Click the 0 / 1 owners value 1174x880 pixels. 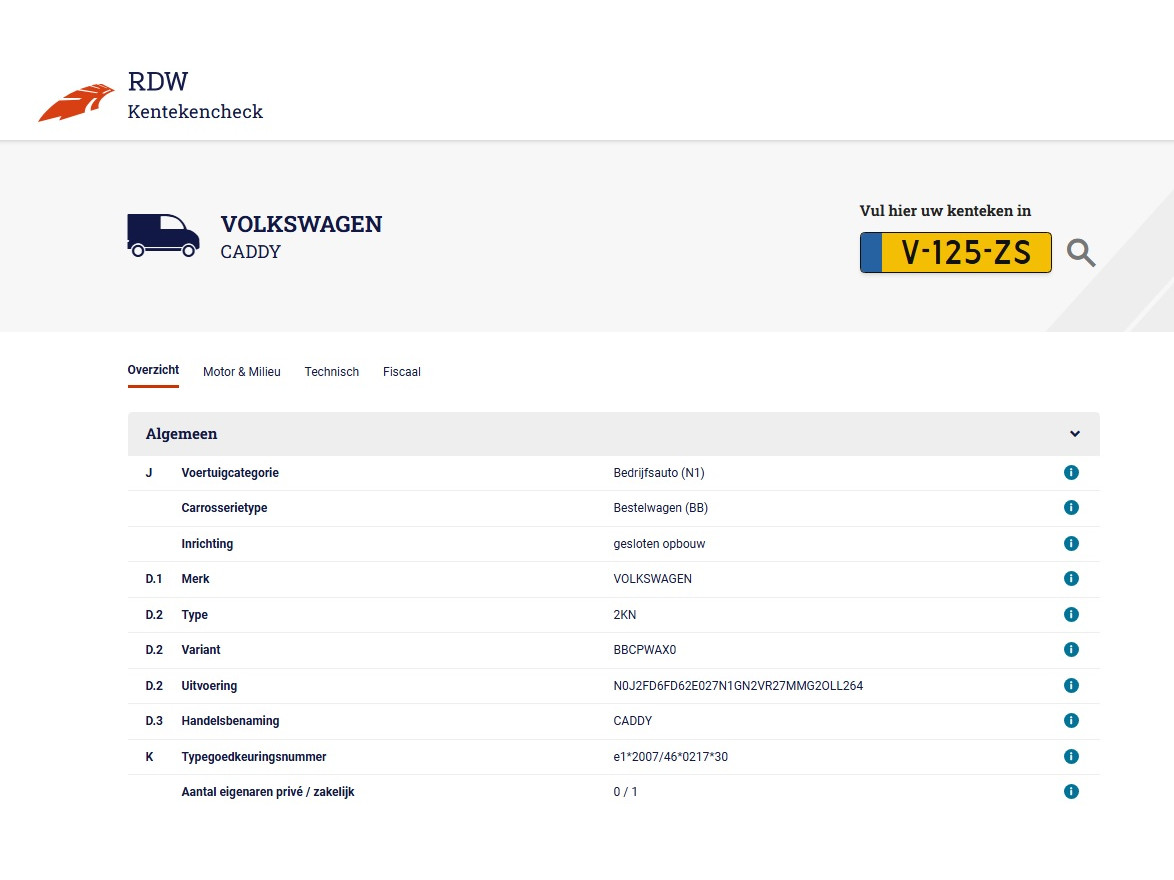(x=625, y=792)
